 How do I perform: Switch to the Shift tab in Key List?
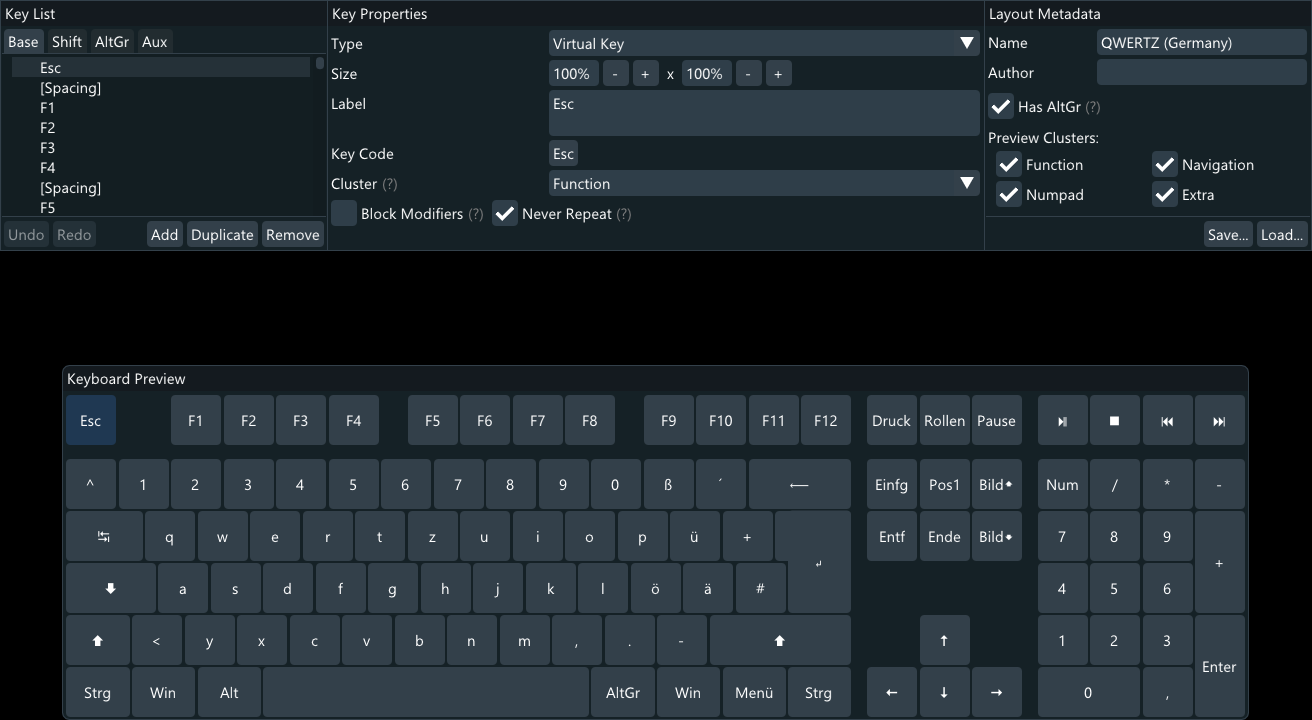point(66,41)
